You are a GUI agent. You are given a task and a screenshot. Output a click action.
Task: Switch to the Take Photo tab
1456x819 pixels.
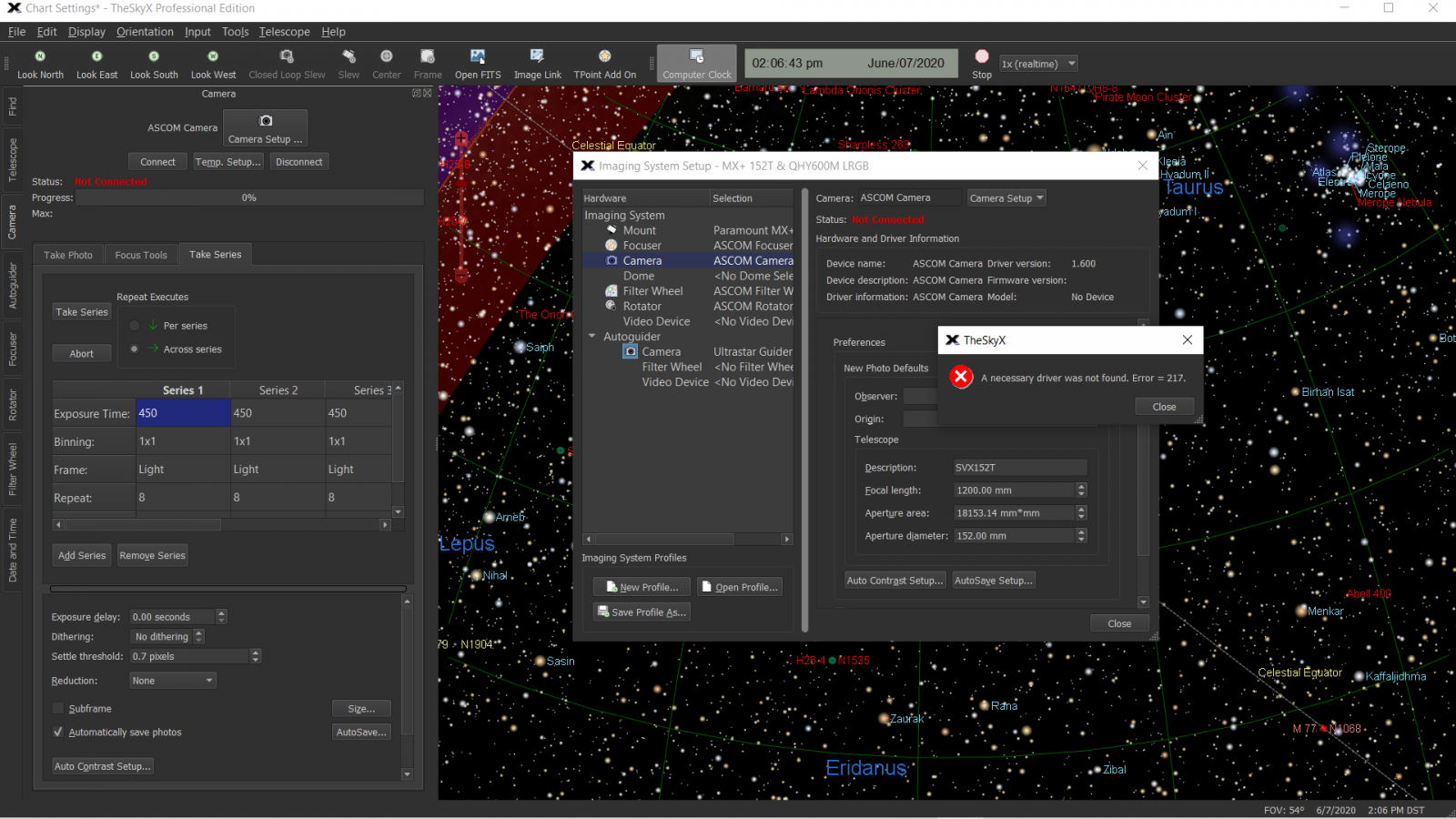coord(68,256)
